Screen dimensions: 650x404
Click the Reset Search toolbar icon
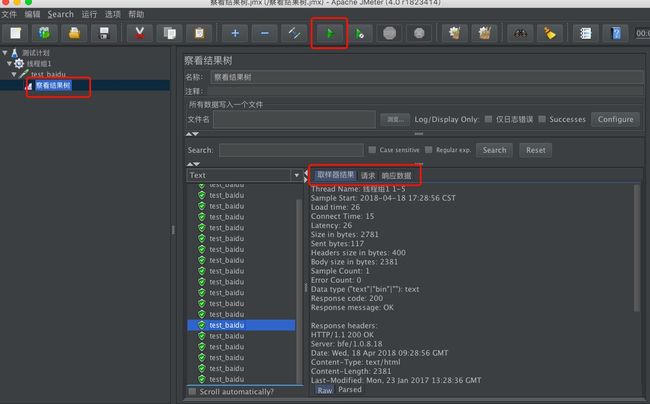point(550,33)
